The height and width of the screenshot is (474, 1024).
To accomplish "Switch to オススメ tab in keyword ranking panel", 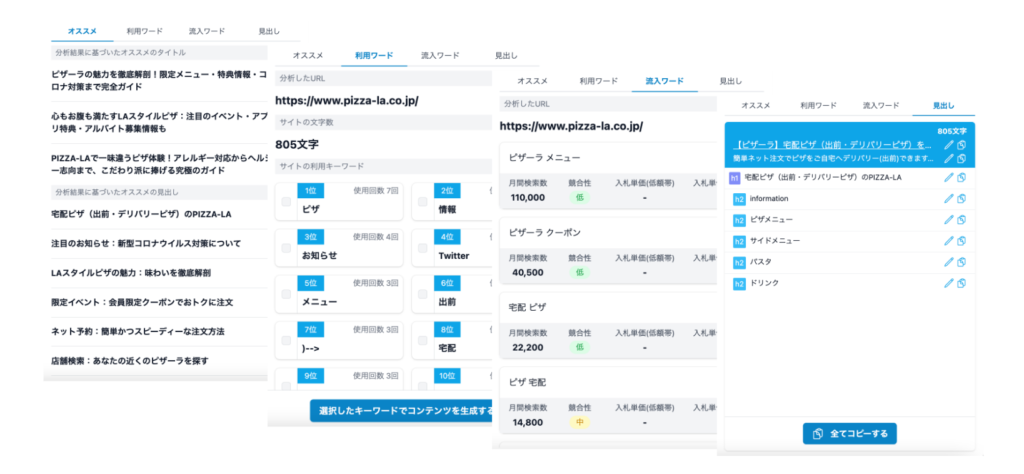I will (x=306, y=55).
